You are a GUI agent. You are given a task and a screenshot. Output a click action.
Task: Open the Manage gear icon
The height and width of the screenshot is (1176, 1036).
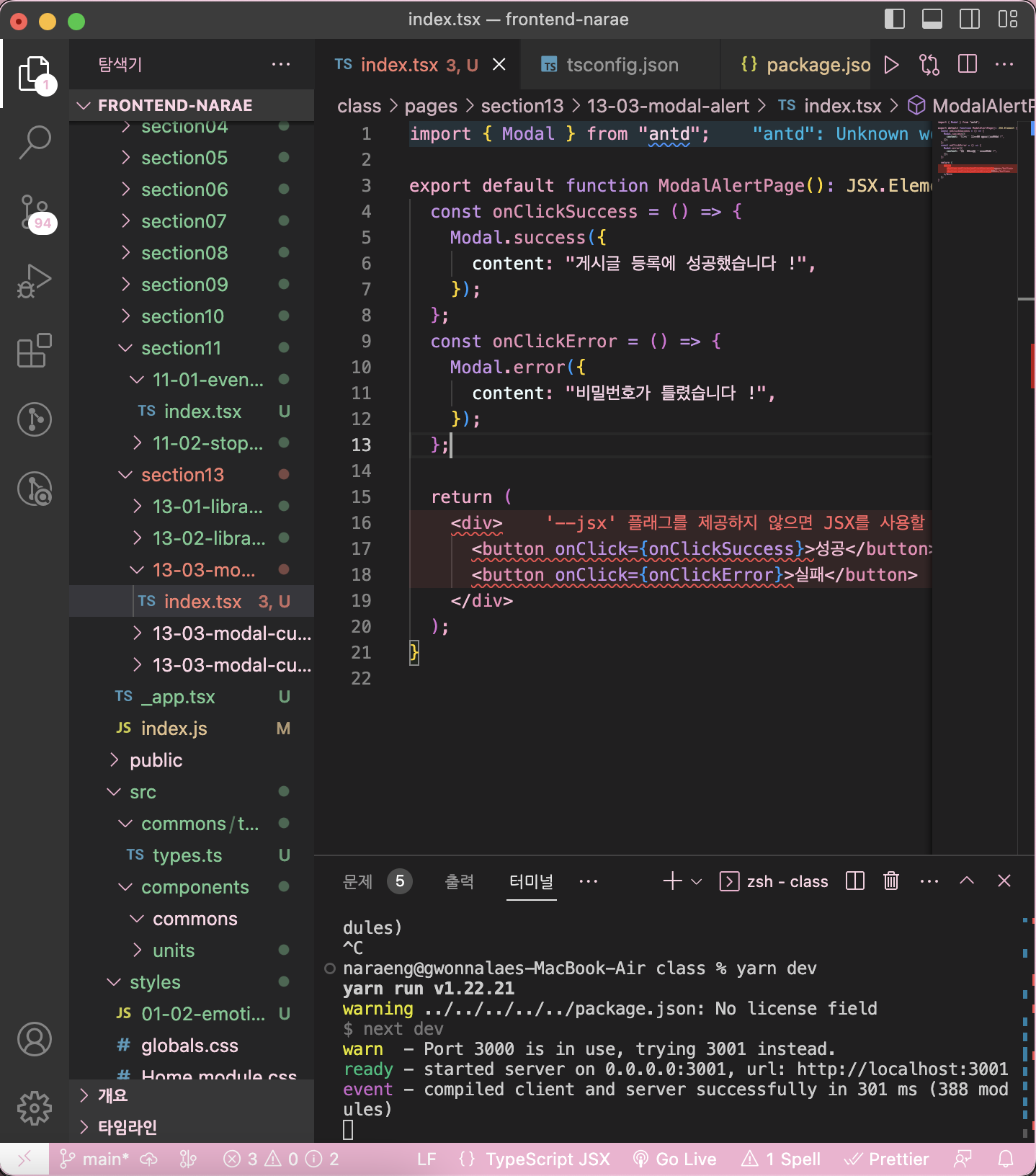pyautogui.click(x=35, y=1108)
